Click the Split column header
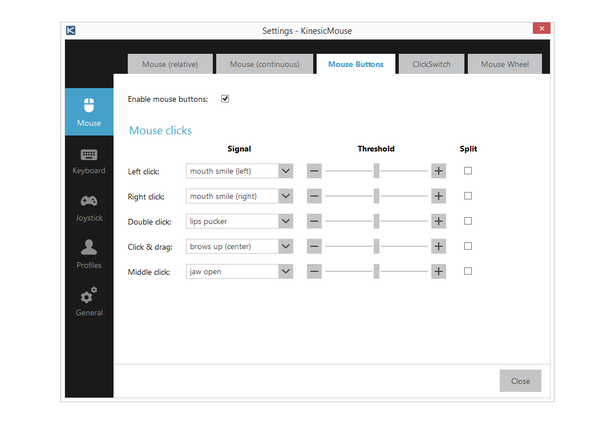615x424 pixels. (468, 149)
